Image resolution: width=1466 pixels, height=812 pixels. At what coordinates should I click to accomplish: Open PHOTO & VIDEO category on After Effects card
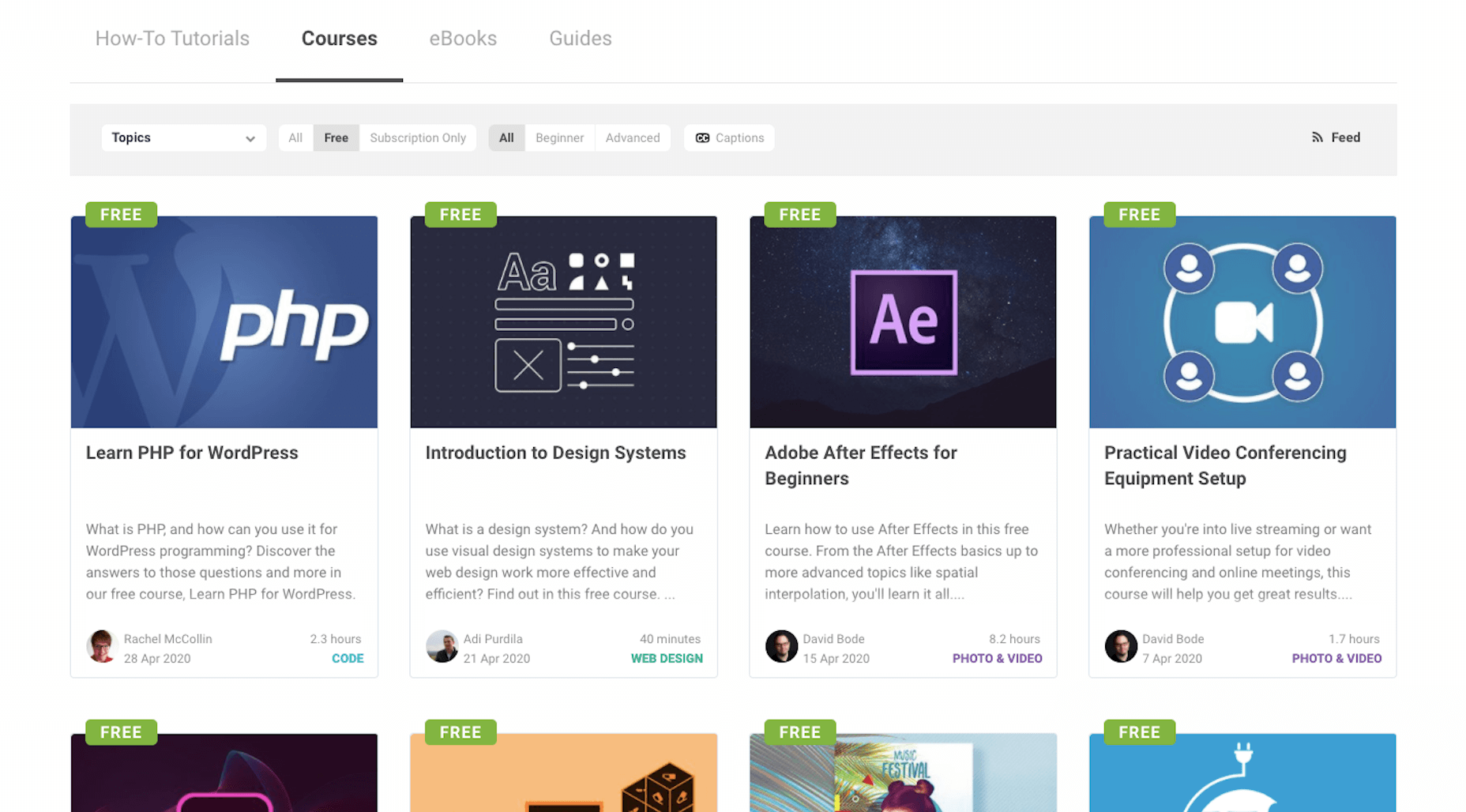pos(998,658)
